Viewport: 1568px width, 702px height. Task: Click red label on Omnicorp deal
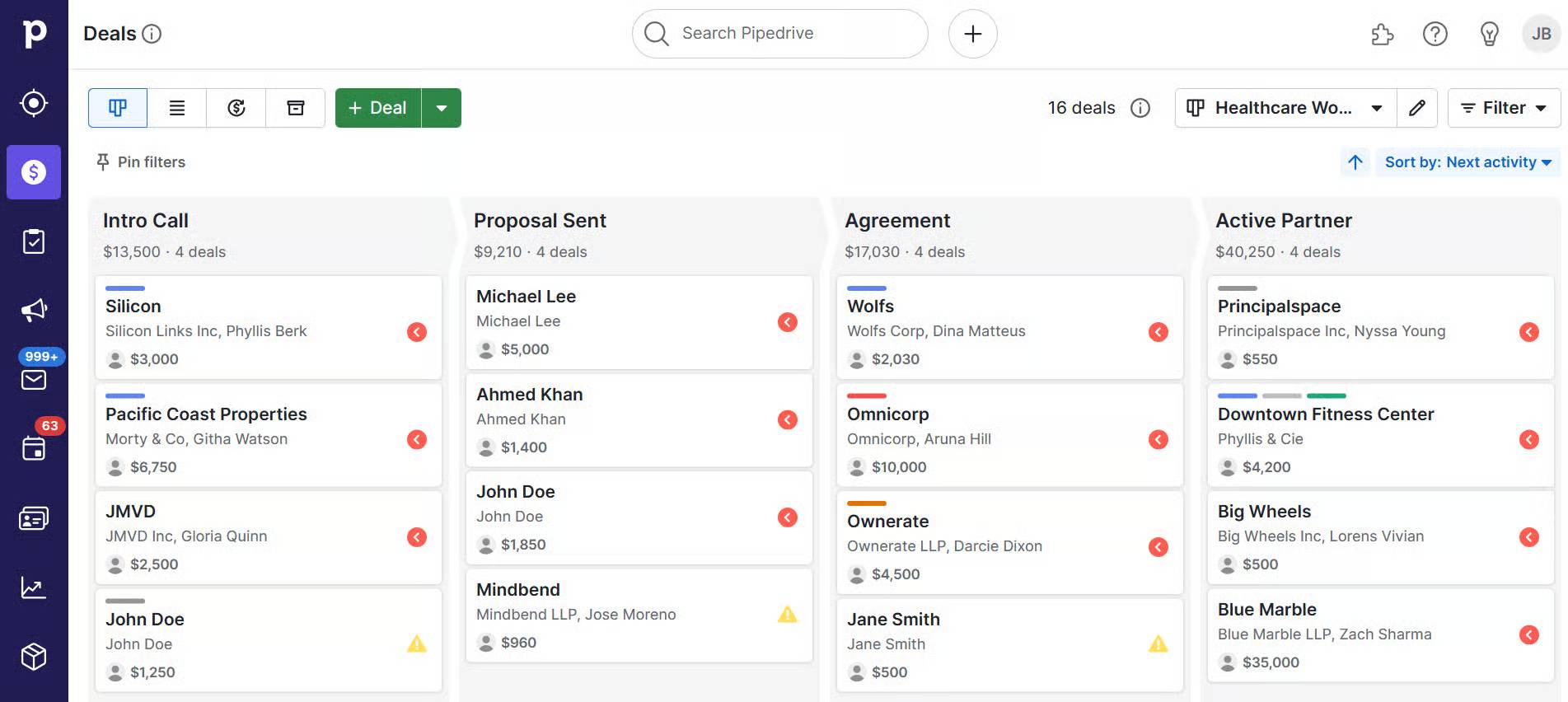[x=867, y=395]
